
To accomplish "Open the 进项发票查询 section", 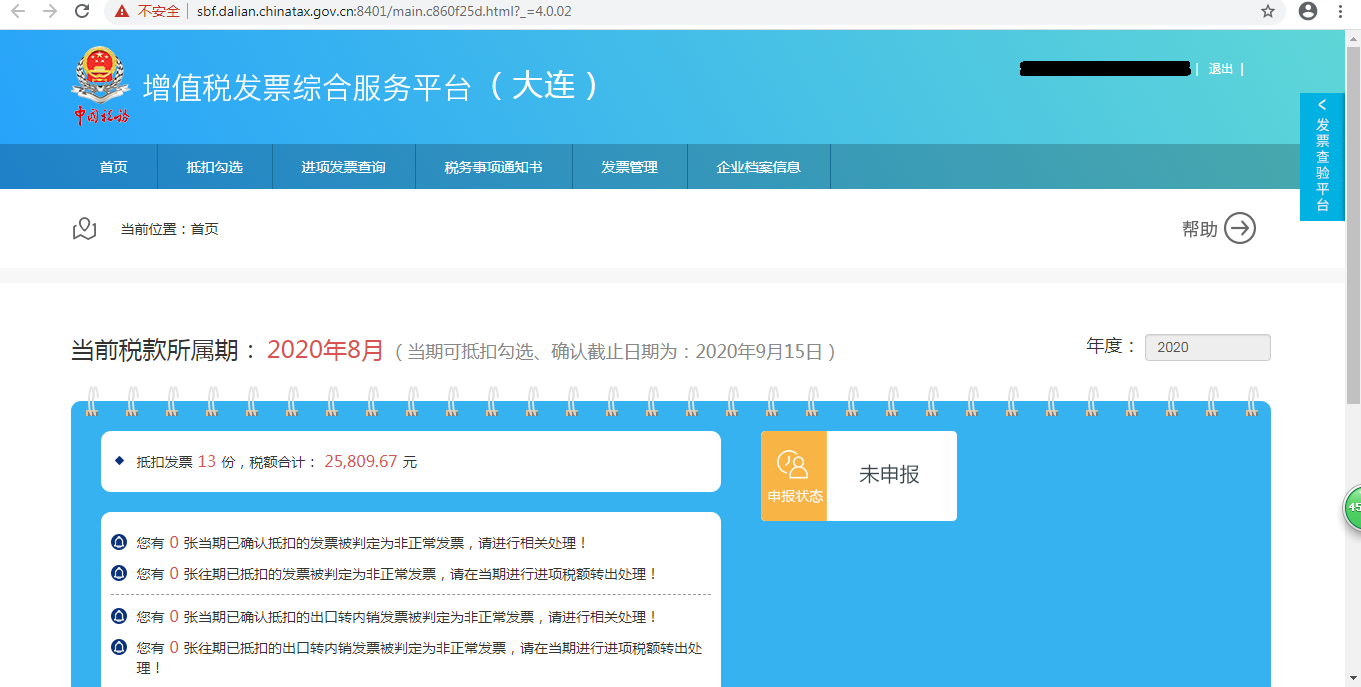I will pyautogui.click(x=343, y=166).
